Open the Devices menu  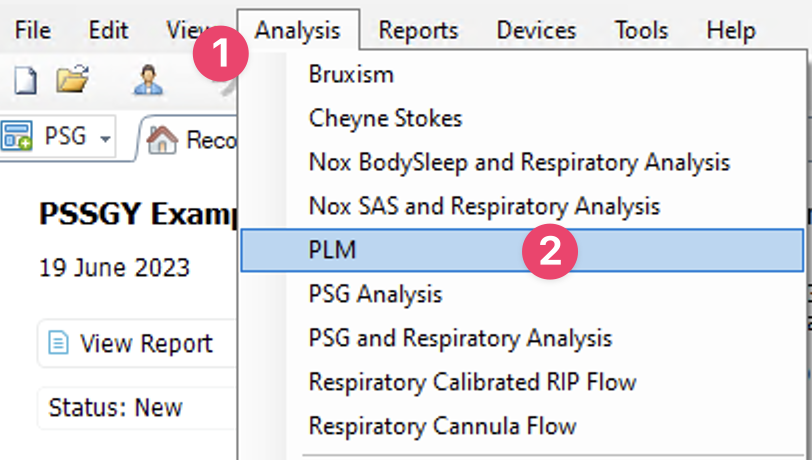coord(536,30)
